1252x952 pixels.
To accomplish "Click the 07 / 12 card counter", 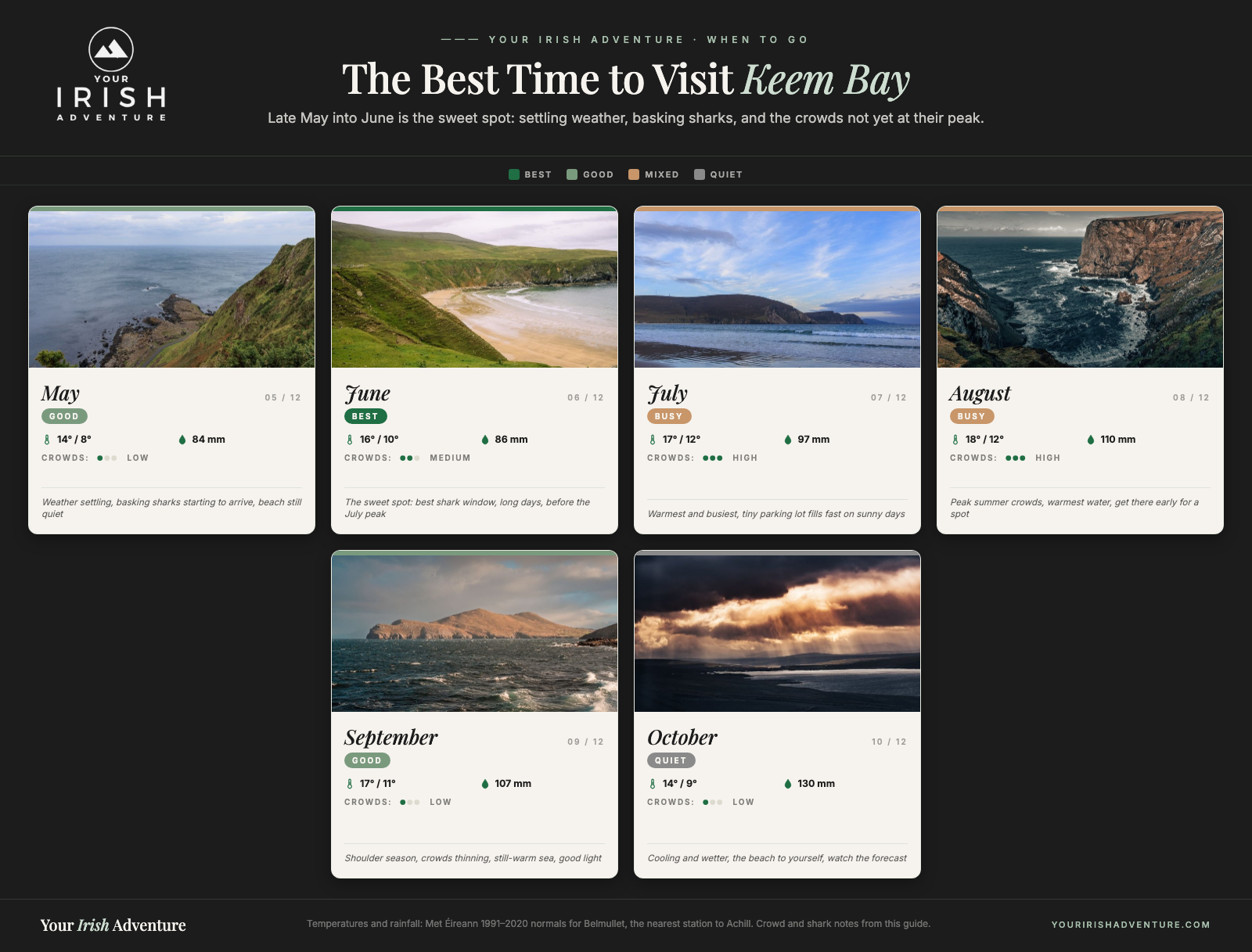I will coord(888,397).
